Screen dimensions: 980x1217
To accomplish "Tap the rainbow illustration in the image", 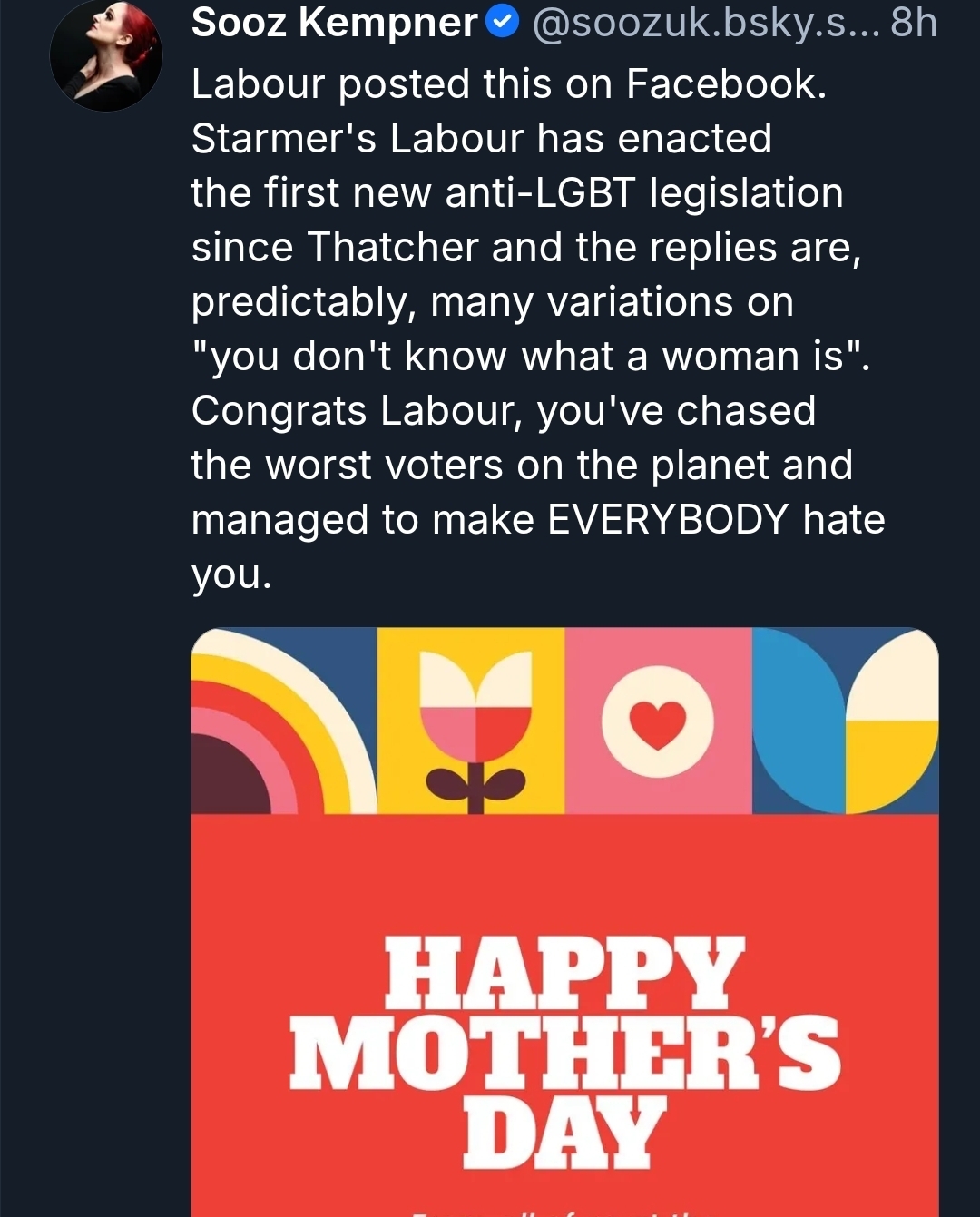I will (283, 721).
